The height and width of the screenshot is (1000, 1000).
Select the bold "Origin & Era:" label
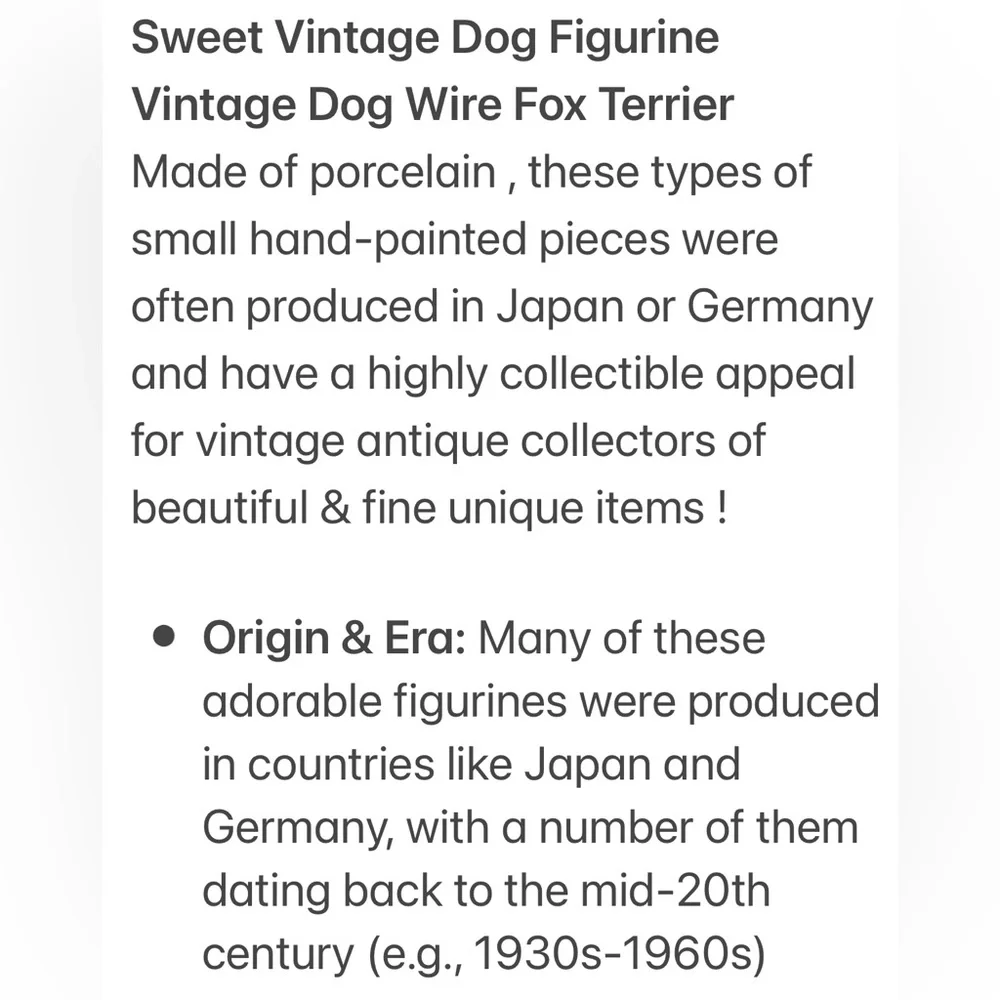point(334,638)
